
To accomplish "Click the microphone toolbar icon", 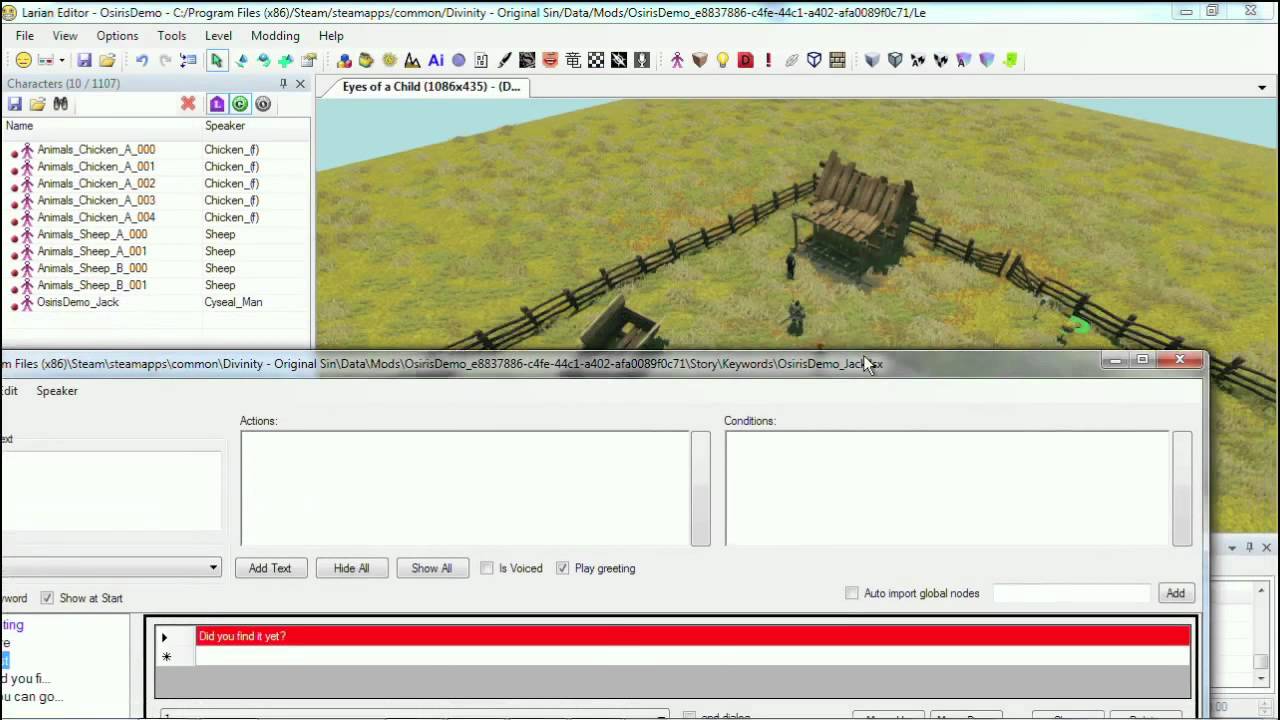I will (x=642, y=60).
